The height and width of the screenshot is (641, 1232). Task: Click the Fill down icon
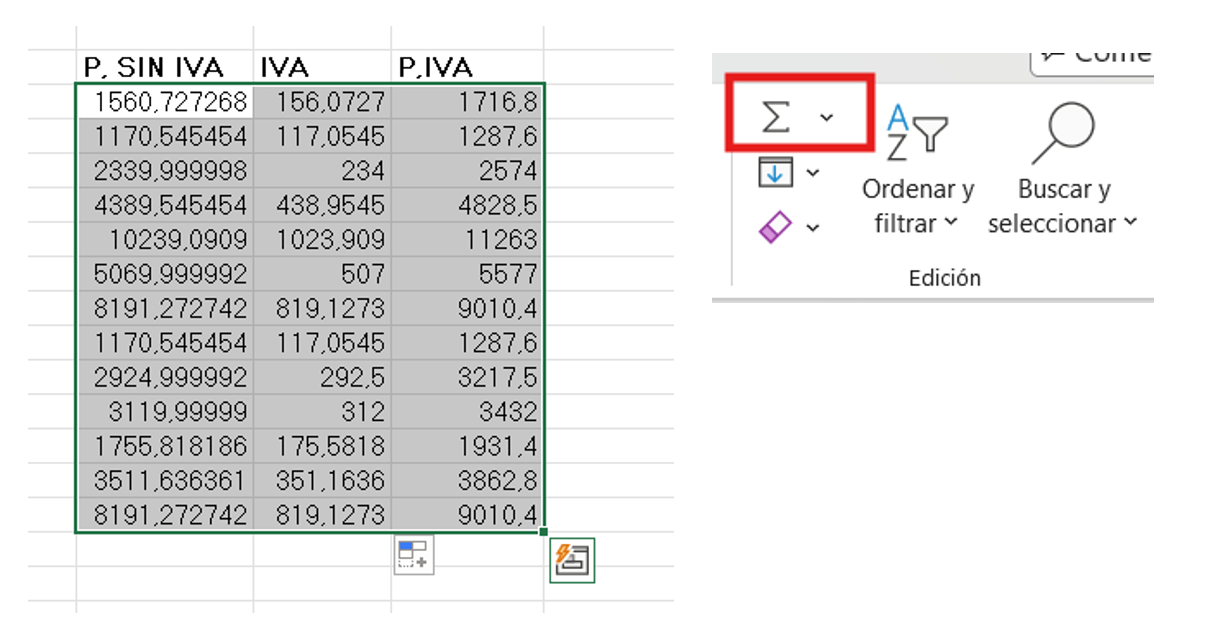coord(777,172)
